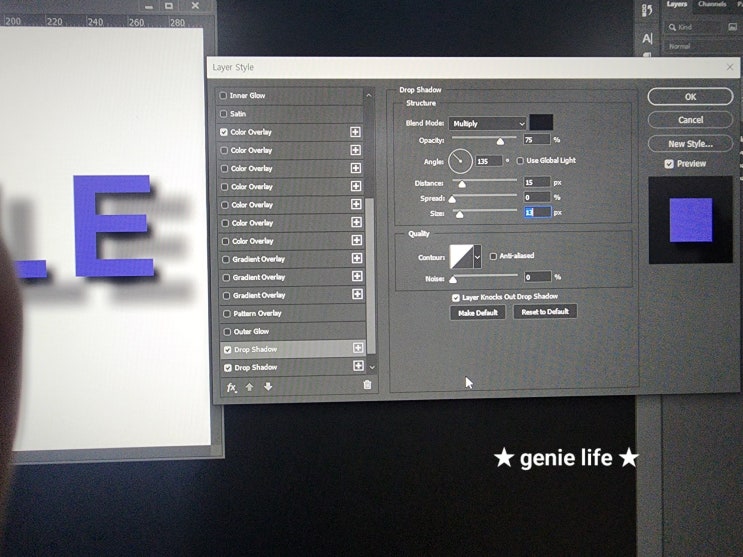
Task: Click the Contour curve thumbnail
Action: coord(462,257)
